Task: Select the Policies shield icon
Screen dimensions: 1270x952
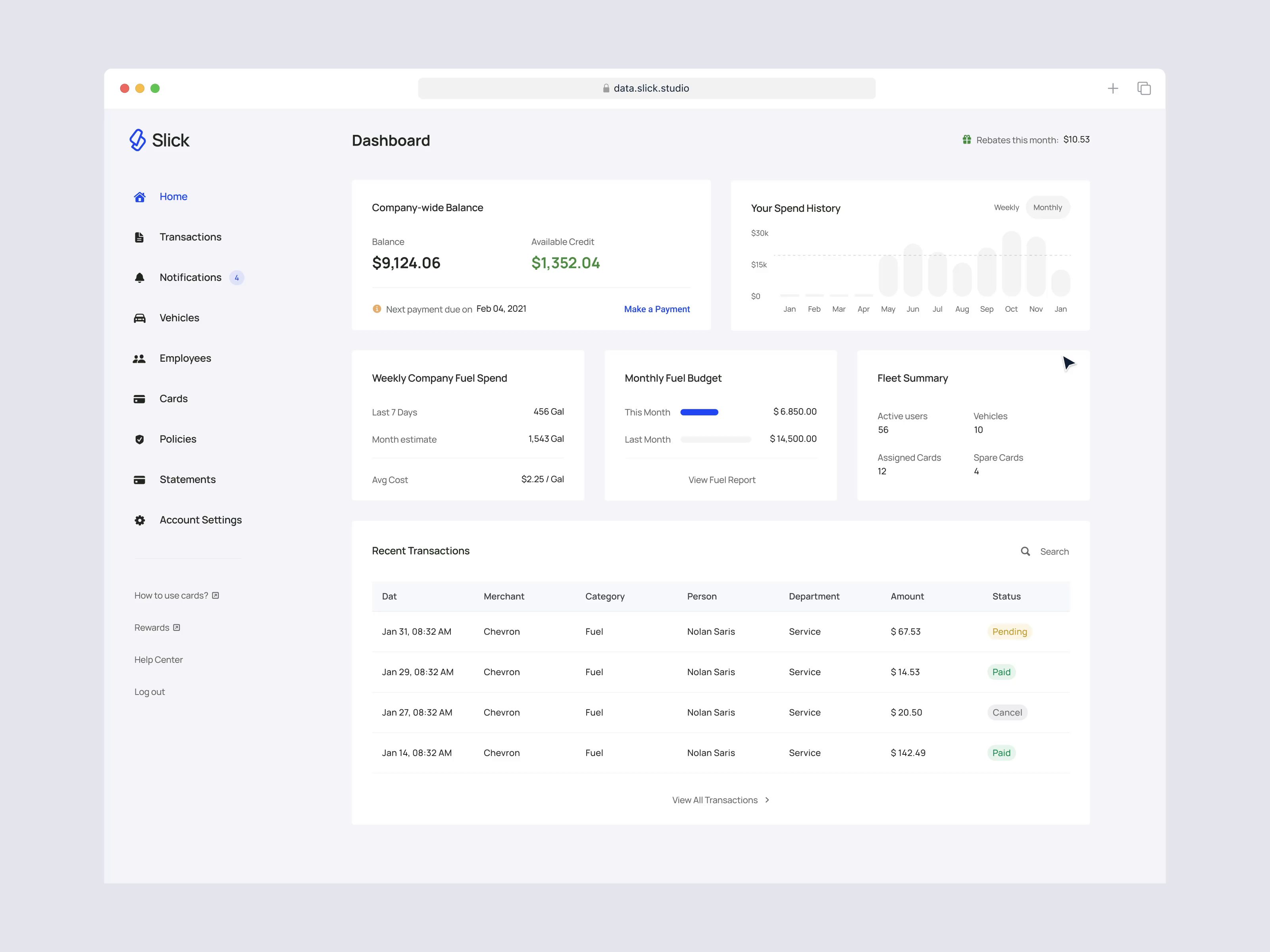Action: [140, 439]
